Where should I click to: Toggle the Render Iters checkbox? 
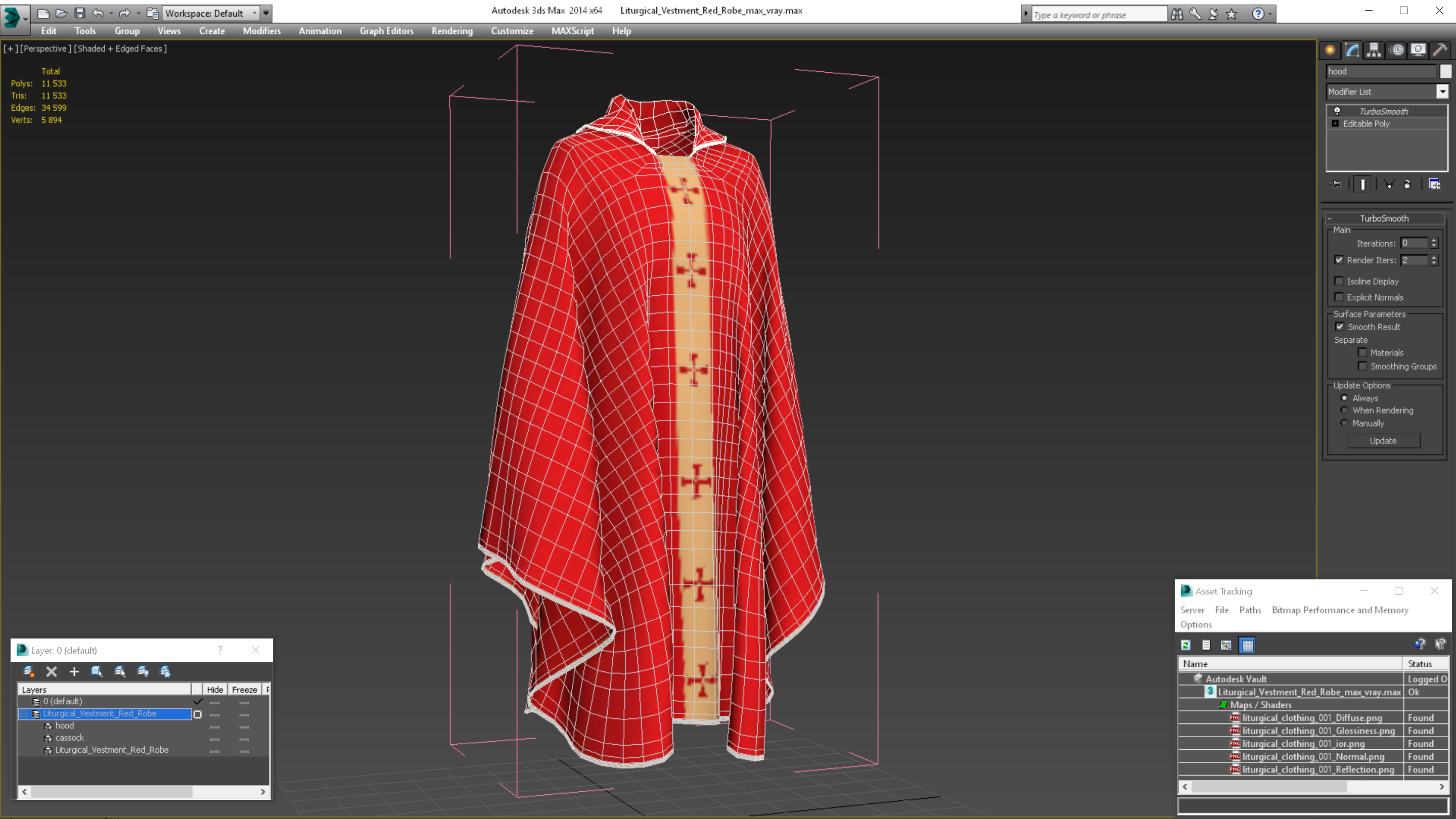(x=1339, y=260)
